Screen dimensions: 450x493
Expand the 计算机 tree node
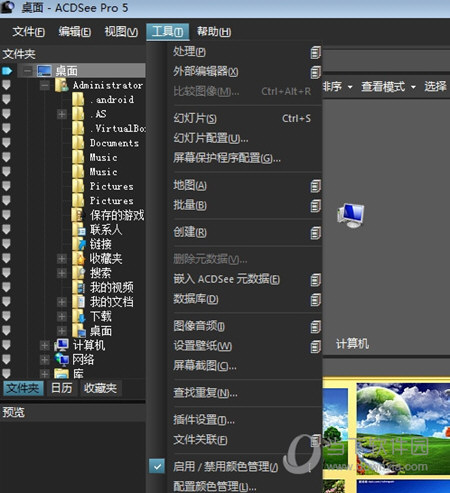(x=45, y=345)
